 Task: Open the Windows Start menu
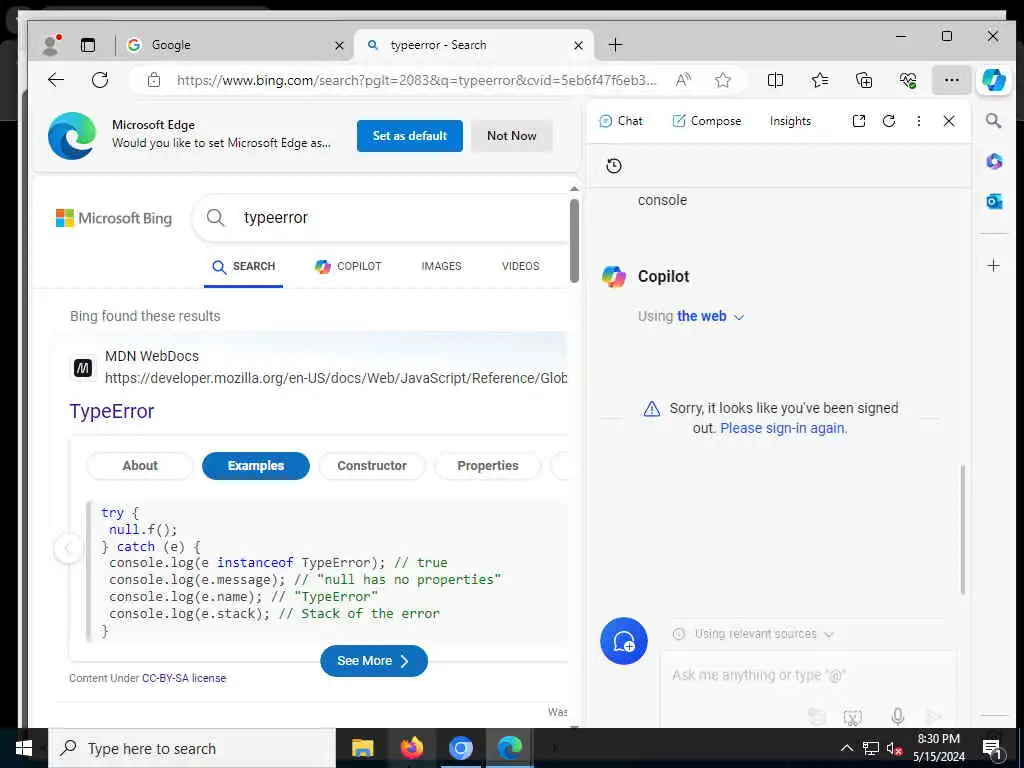[x=24, y=748]
